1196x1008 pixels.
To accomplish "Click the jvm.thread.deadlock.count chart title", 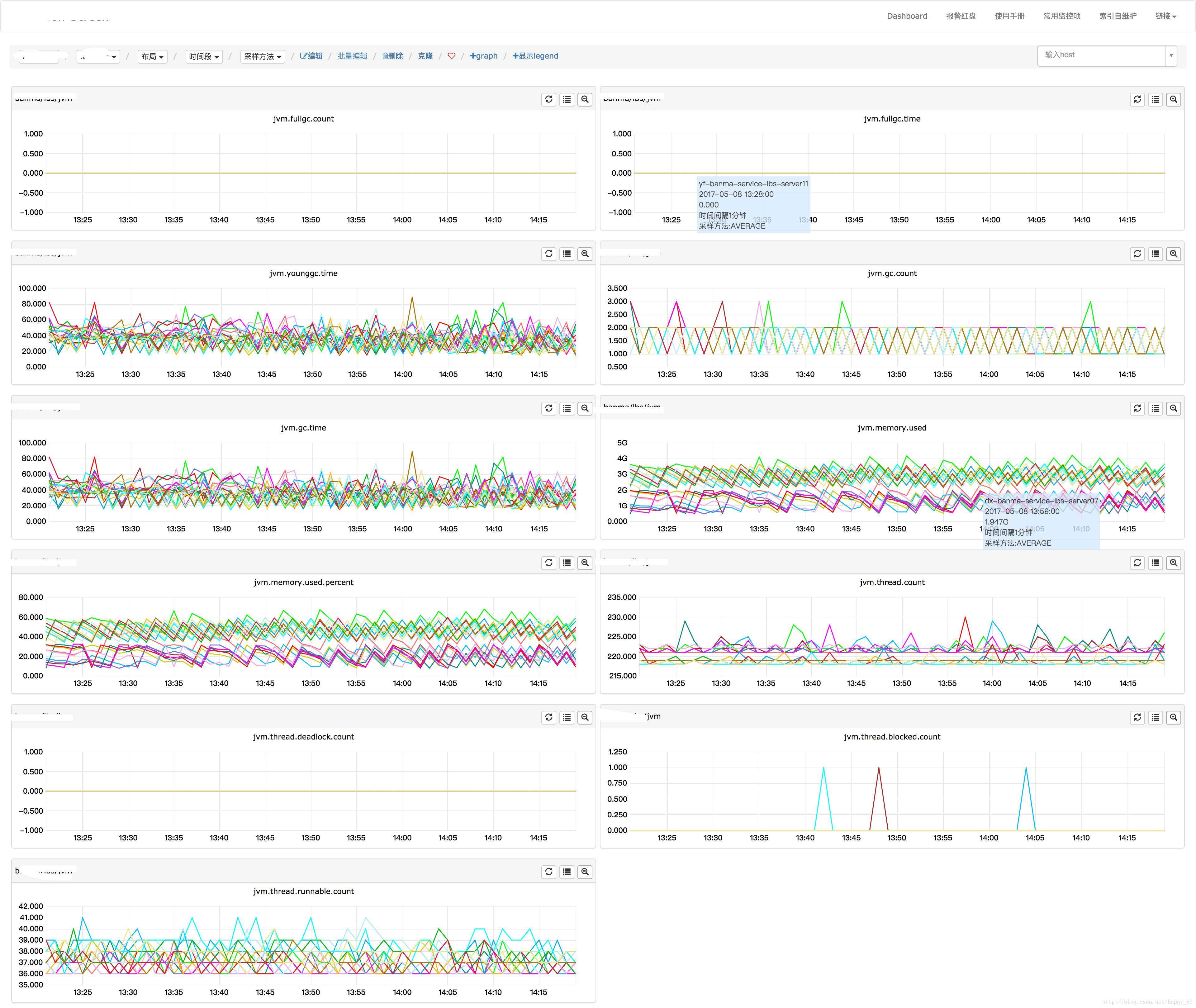I will pyautogui.click(x=303, y=737).
